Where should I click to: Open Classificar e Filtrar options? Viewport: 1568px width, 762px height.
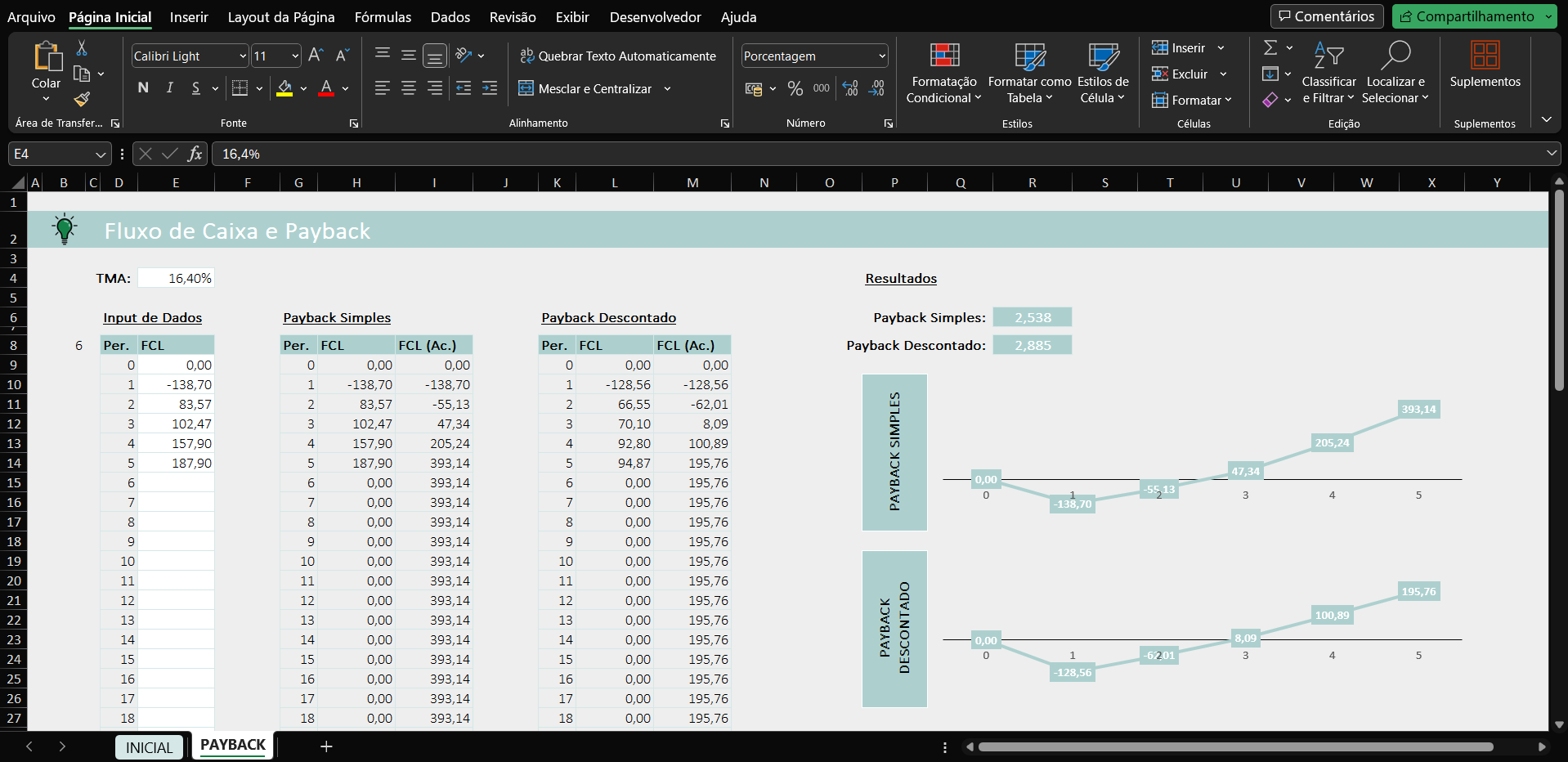1328,74
